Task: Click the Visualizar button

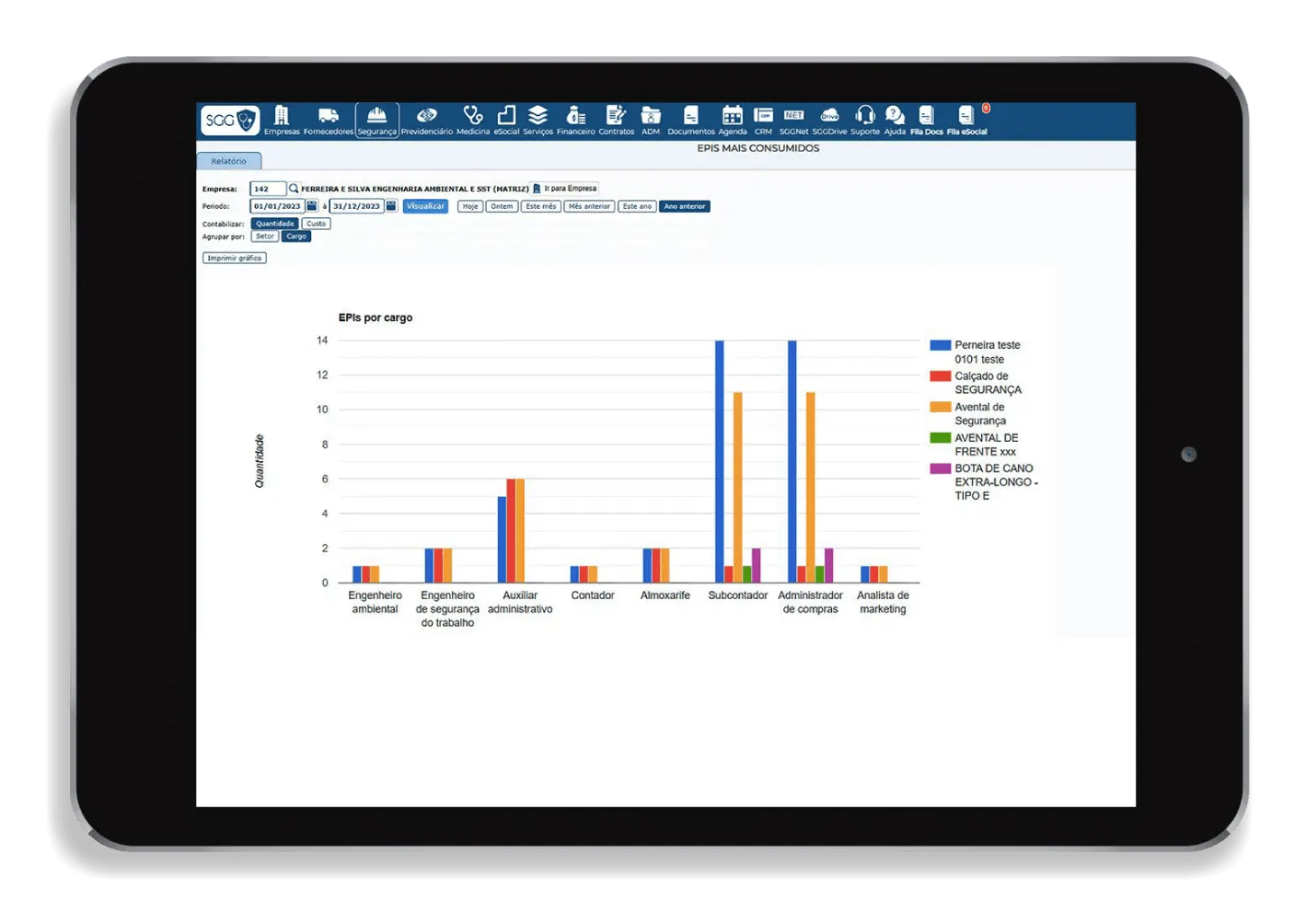Action: pyautogui.click(x=425, y=206)
